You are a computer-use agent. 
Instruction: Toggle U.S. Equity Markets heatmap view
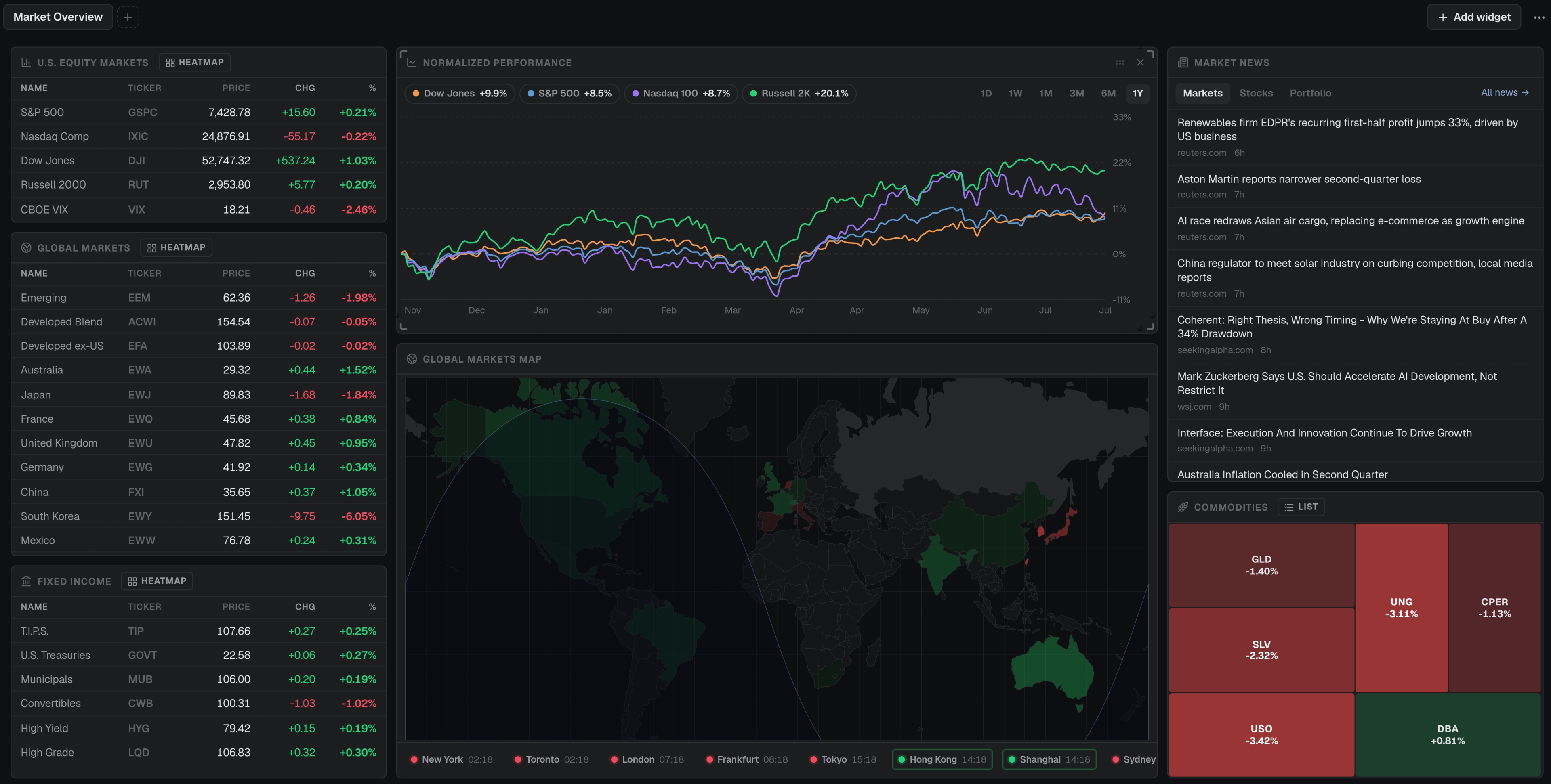pyautogui.click(x=195, y=63)
